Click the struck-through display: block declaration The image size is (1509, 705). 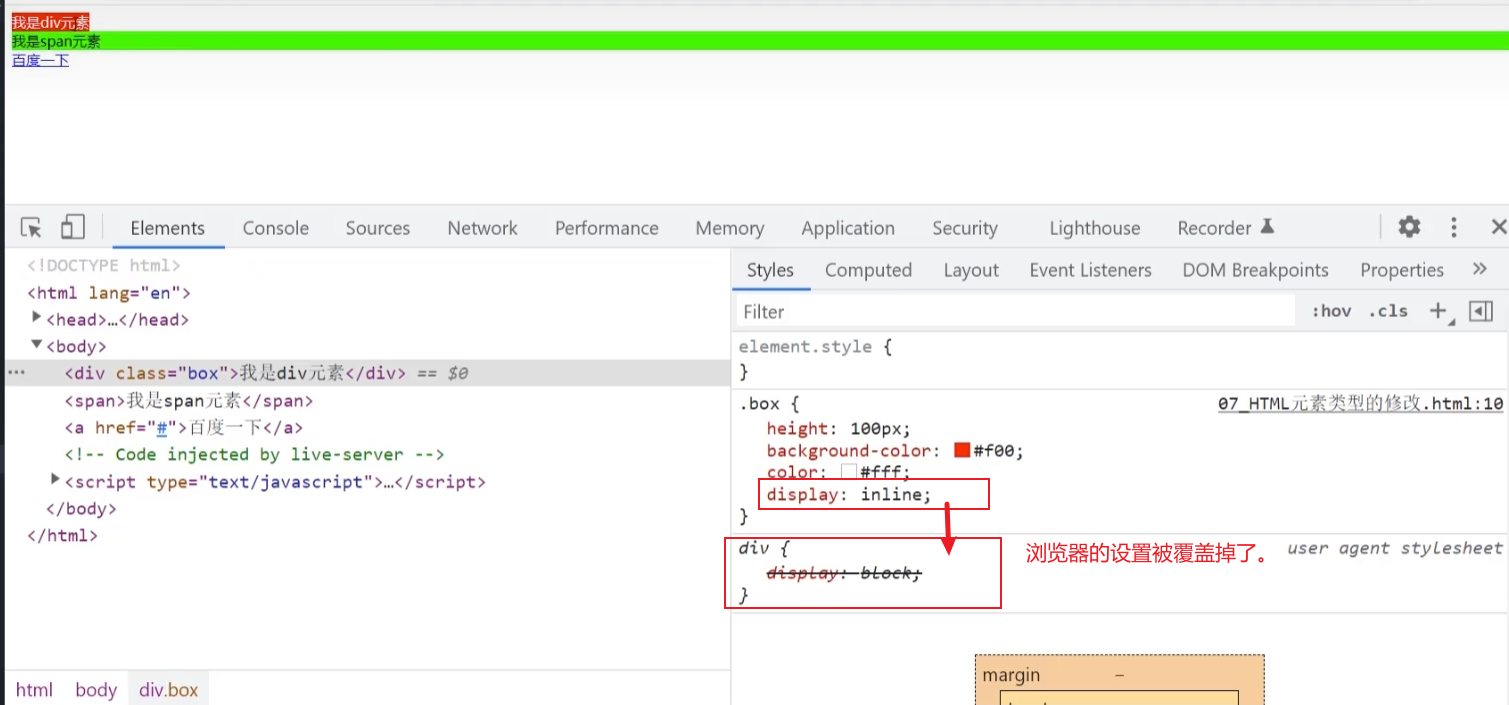844,573
